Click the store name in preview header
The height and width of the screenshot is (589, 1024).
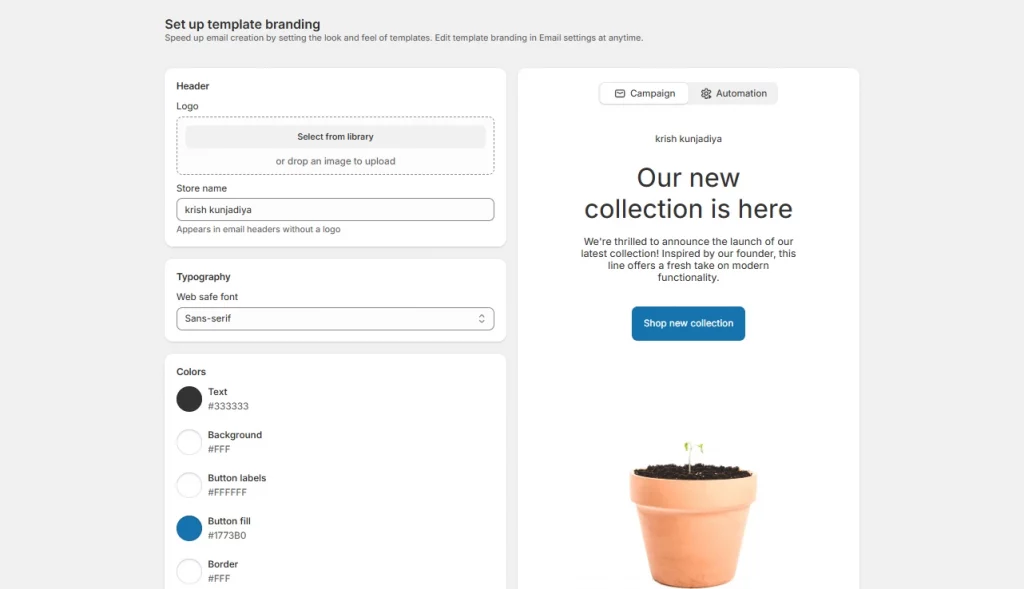tap(688, 139)
